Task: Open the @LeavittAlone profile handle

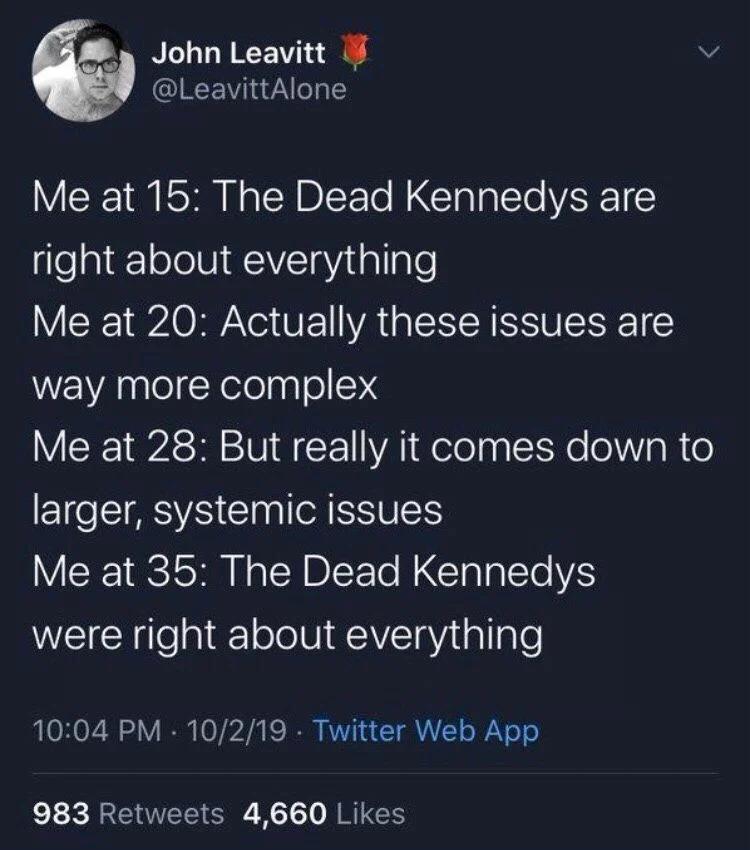Action: click(250, 88)
